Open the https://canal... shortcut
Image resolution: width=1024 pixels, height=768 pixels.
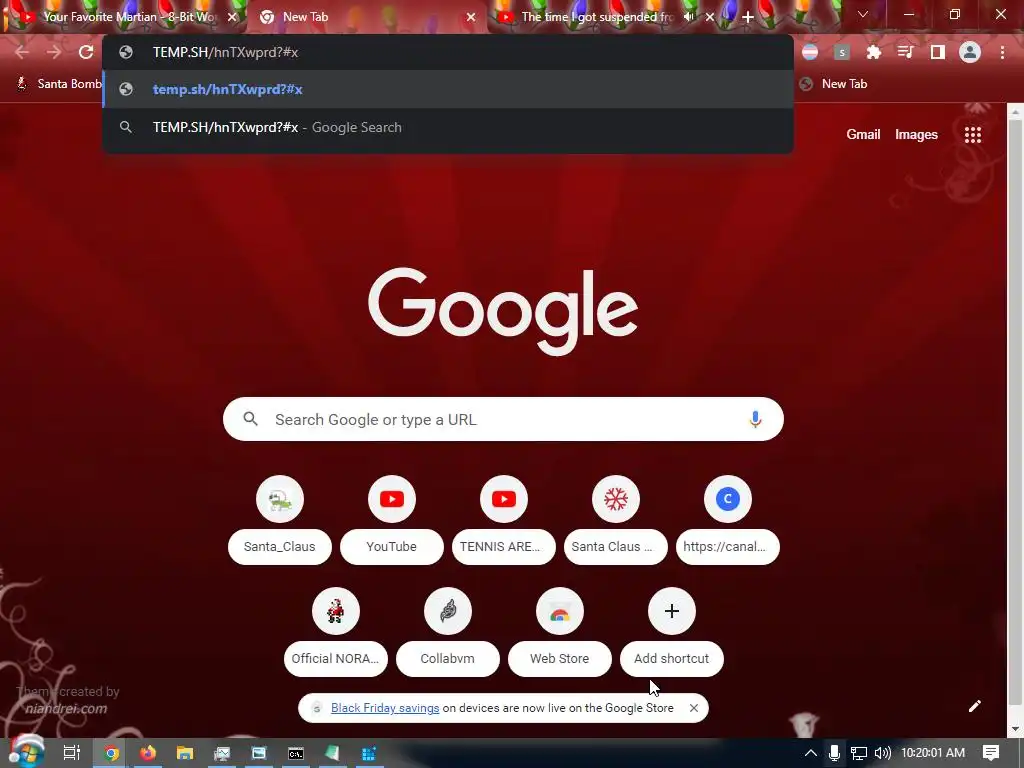pyautogui.click(x=728, y=520)
